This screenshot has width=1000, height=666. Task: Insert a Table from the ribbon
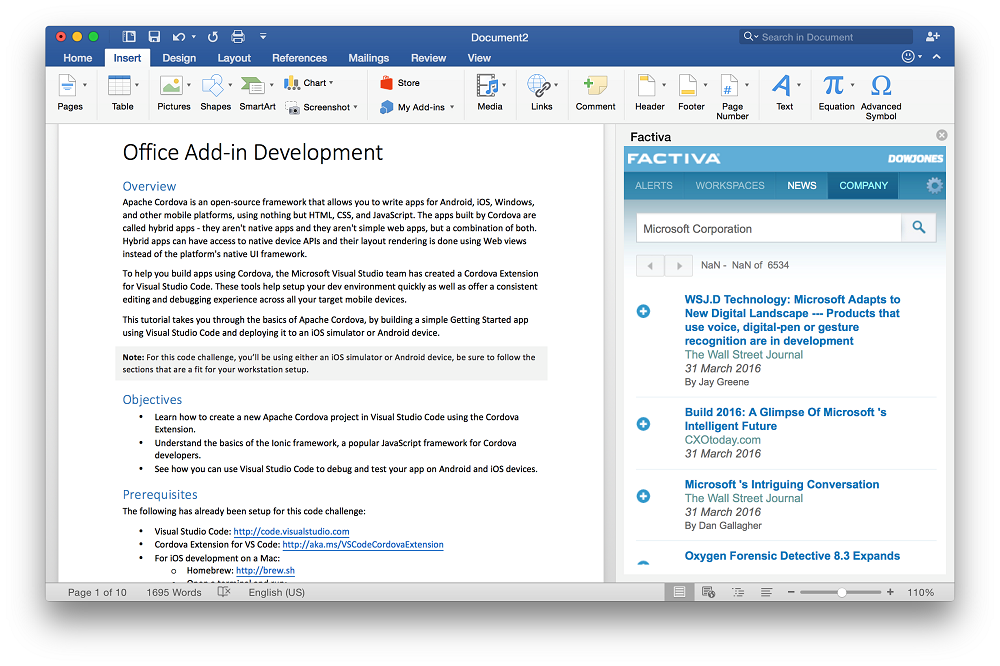click(119, 85)
